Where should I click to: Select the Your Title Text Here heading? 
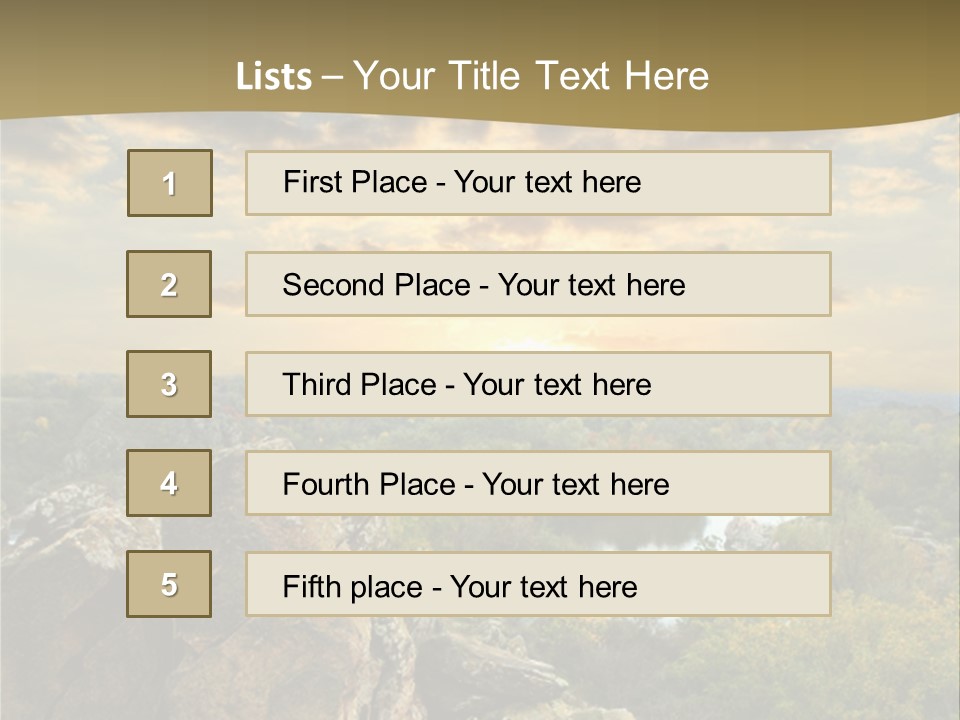[531, 76]
